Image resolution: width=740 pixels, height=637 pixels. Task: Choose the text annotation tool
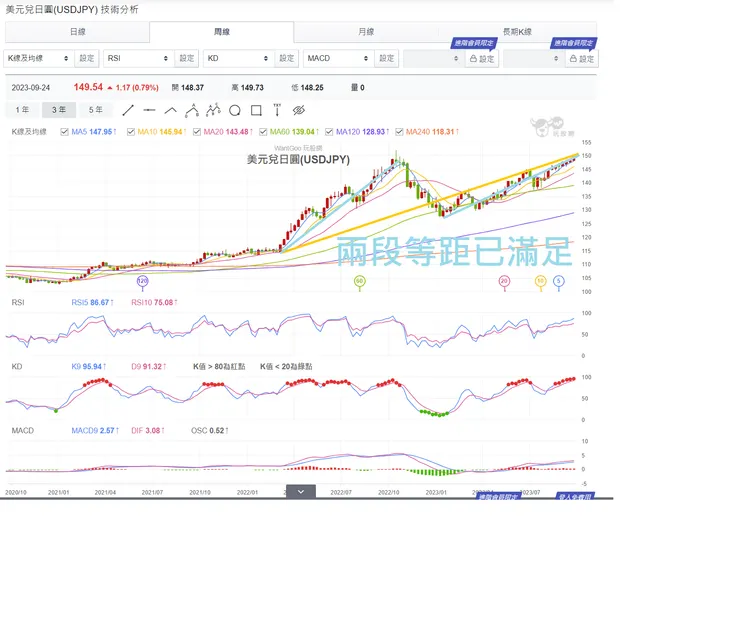pyautogui.click(x=277, y=110)
